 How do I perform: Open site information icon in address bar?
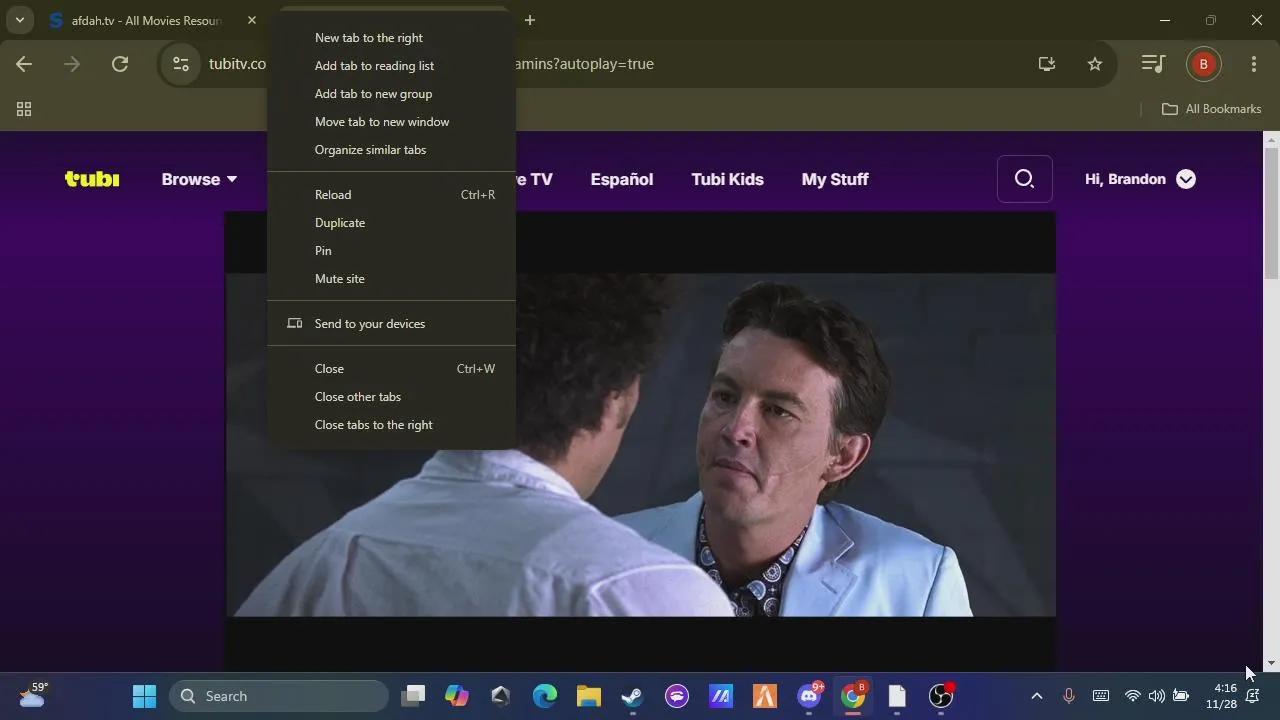click(x=181, y=64)
